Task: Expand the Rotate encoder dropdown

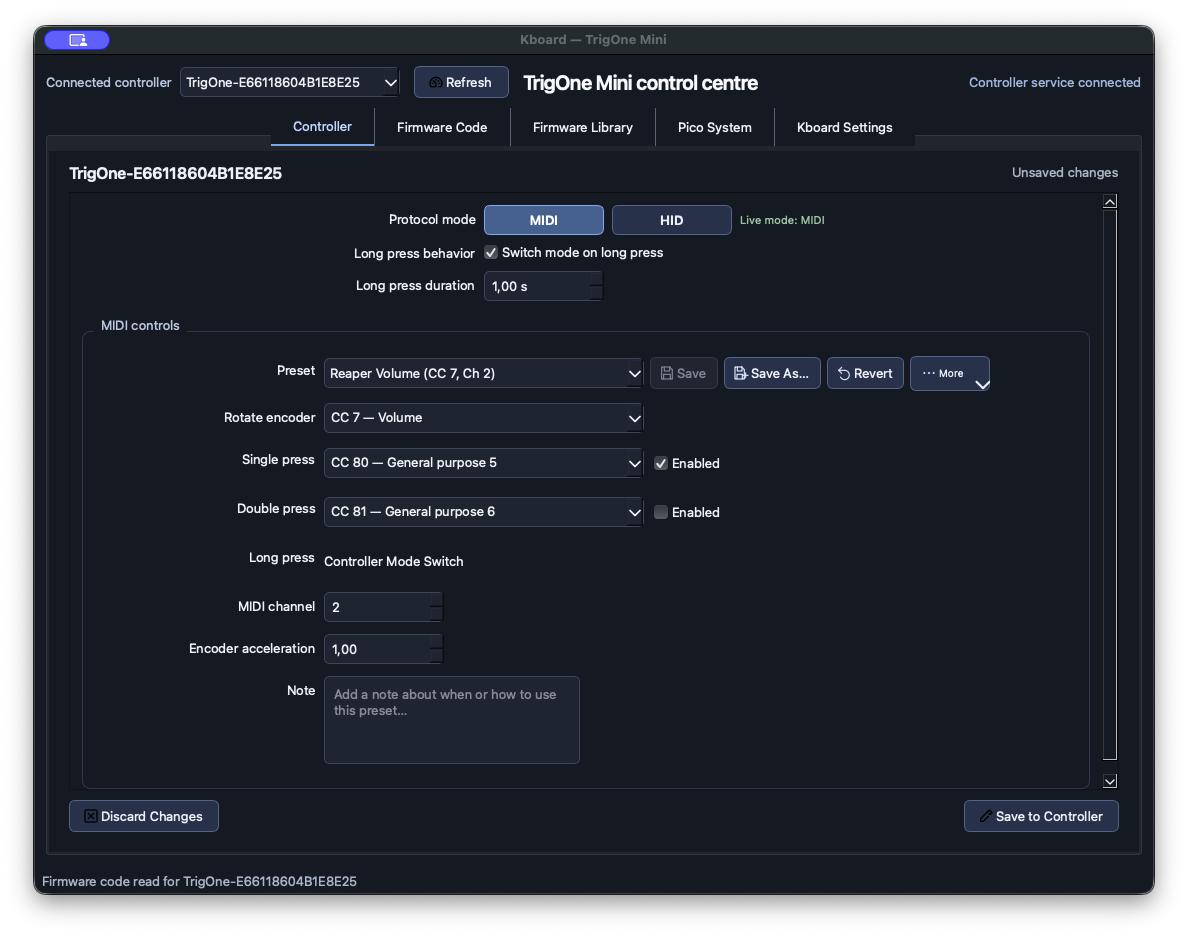Action: [x=483, y=418]
